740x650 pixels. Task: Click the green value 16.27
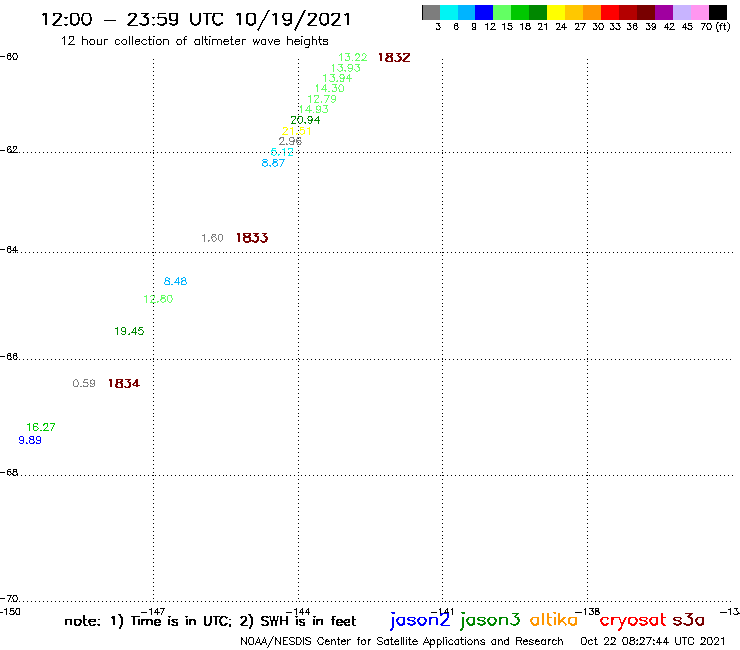point(41,427)
